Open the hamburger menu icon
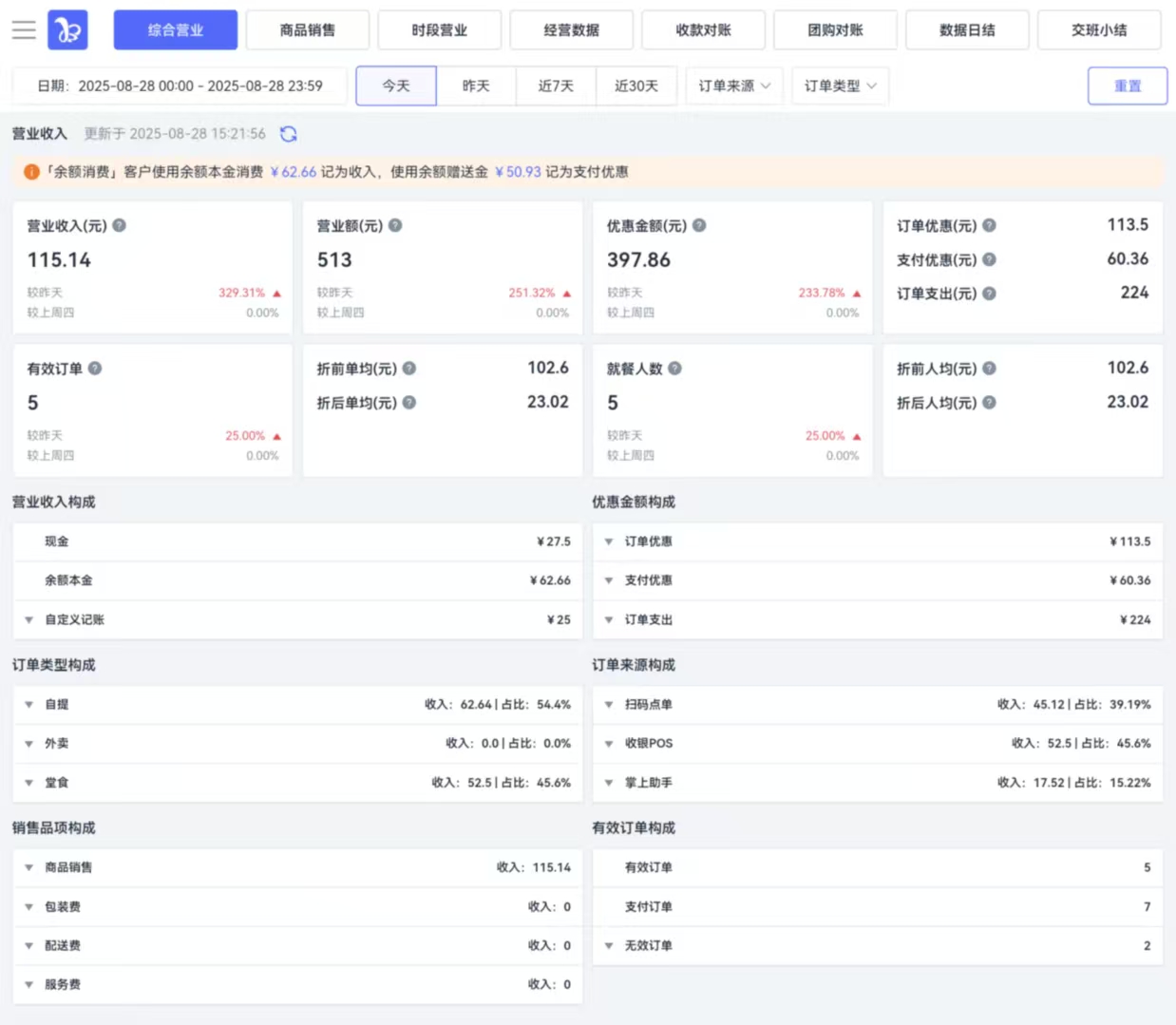Viewport: 1176px width, 1025px height. [24, 30]
